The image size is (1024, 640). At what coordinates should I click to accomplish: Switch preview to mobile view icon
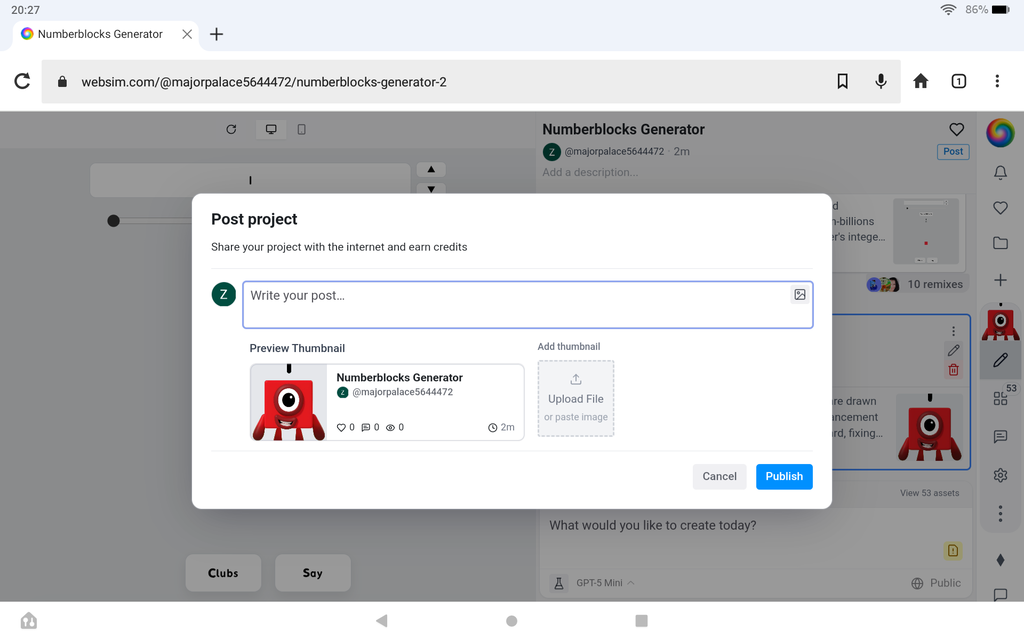point(301,129)
